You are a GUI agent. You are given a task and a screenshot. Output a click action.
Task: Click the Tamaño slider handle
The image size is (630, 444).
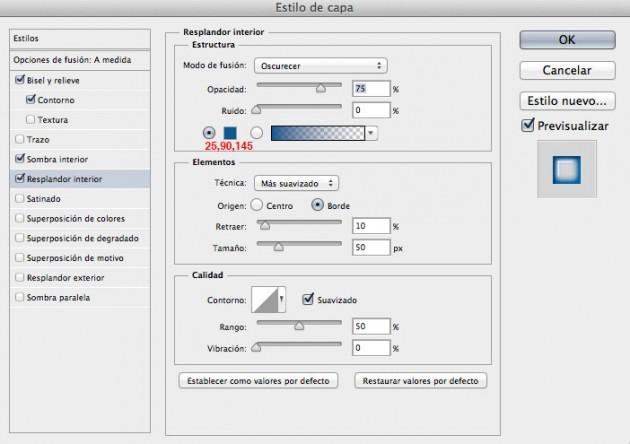coord(278,246)
